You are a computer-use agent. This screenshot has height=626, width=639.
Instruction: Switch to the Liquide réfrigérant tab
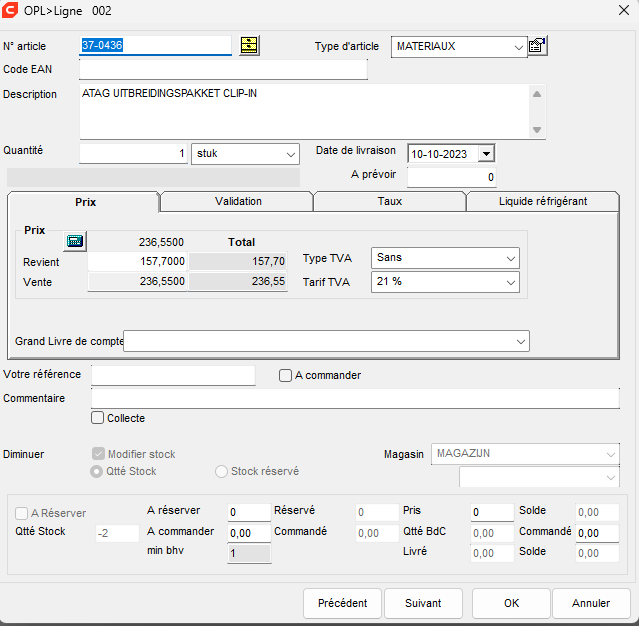542,201
